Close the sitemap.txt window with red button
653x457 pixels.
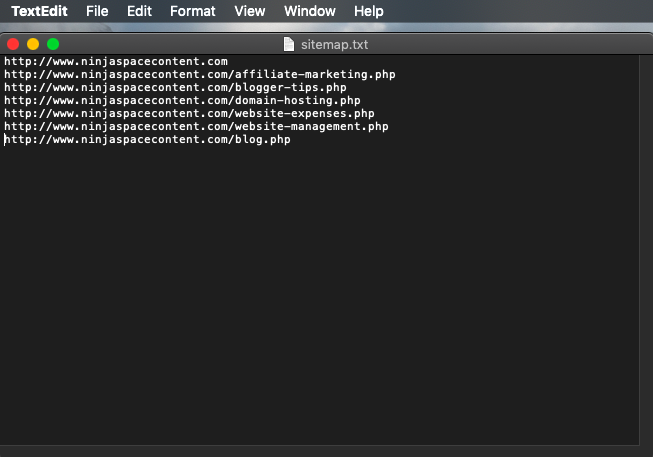(13, 44)
